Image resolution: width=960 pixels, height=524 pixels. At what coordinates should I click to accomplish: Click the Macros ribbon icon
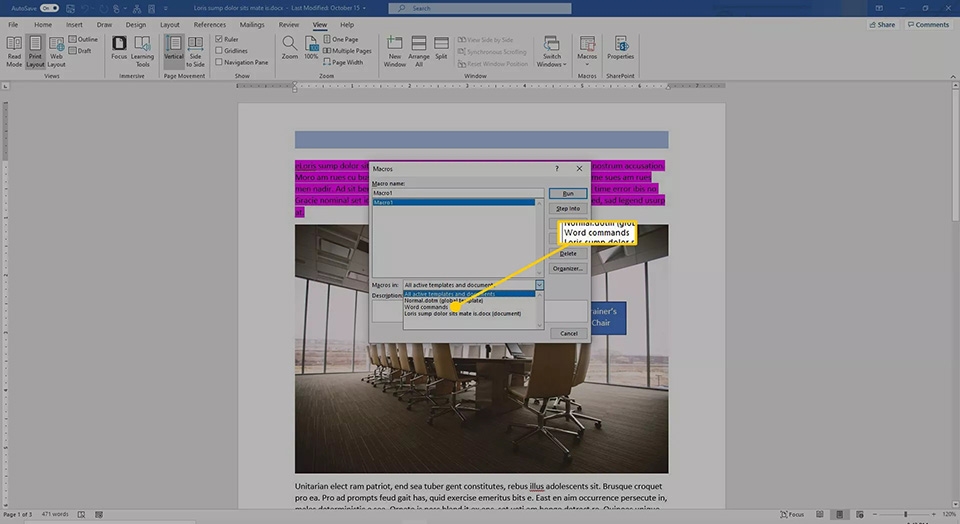coord(587,44)
